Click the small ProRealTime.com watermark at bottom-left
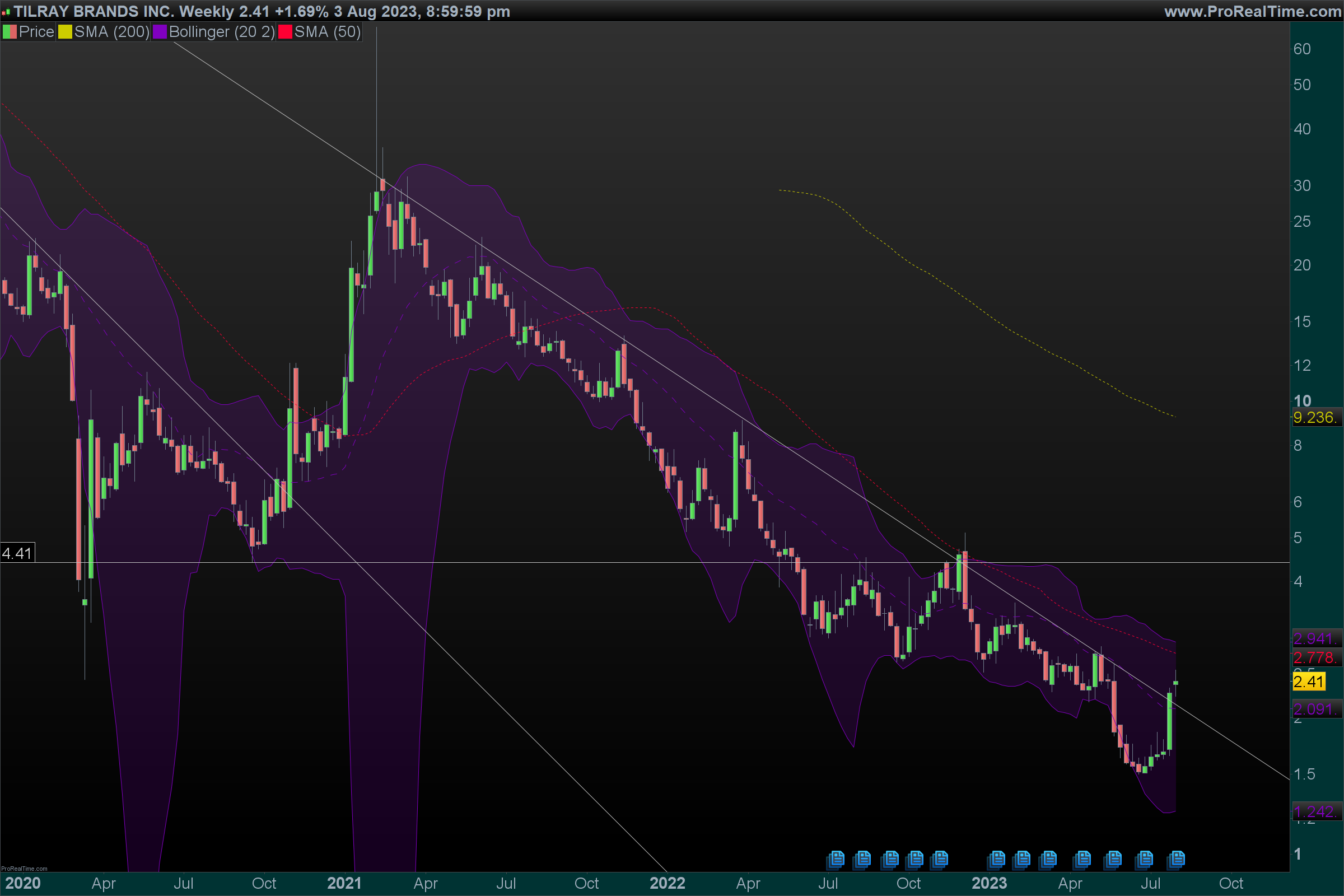 (24, 869)
